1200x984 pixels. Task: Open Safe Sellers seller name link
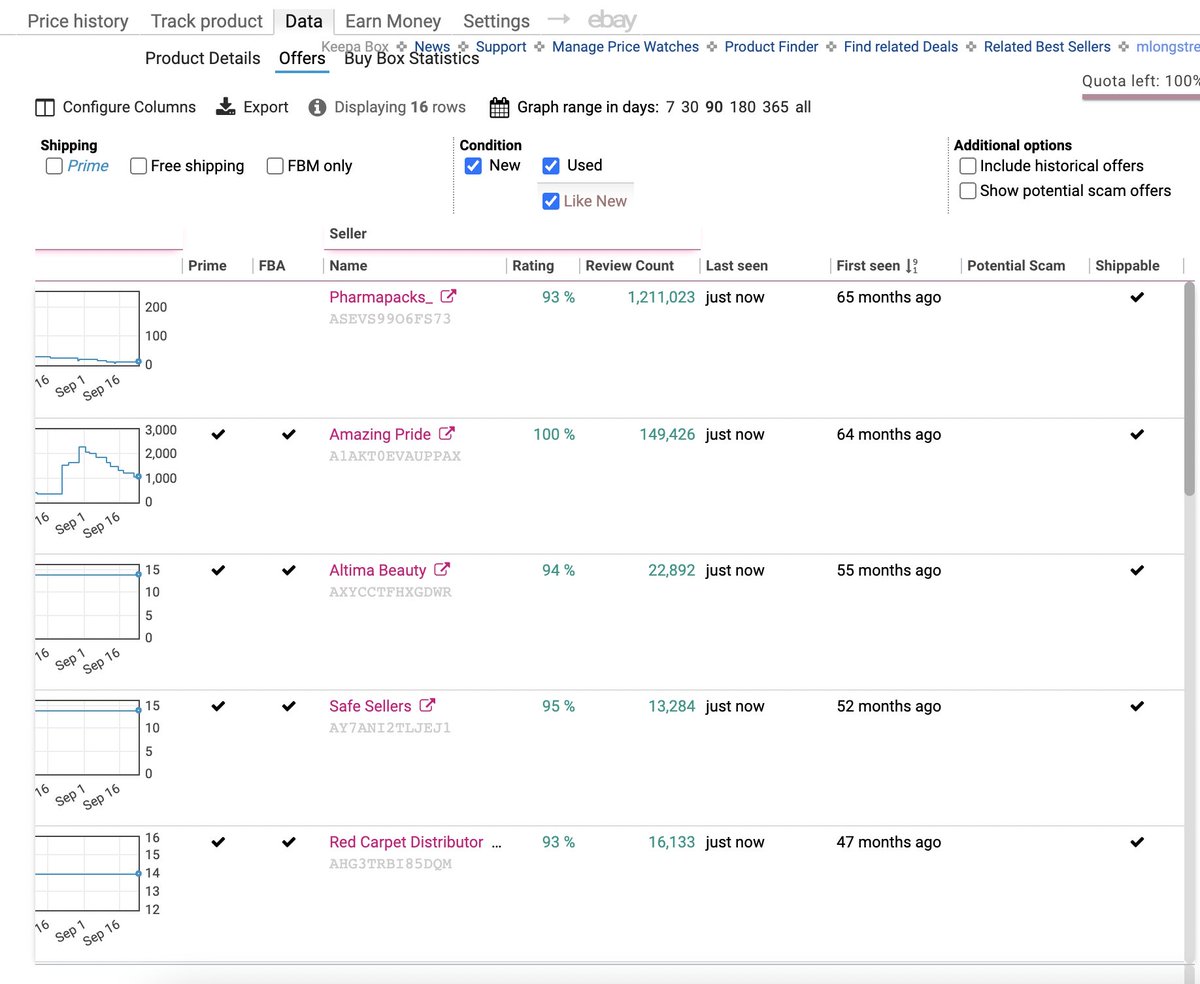tap(370, 706)
